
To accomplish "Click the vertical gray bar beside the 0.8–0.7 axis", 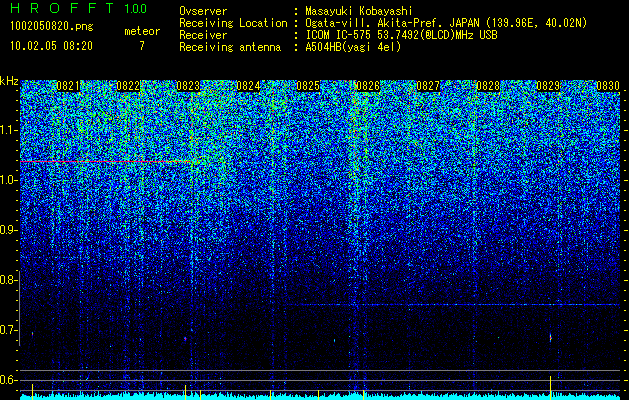I will click(19, 308).
